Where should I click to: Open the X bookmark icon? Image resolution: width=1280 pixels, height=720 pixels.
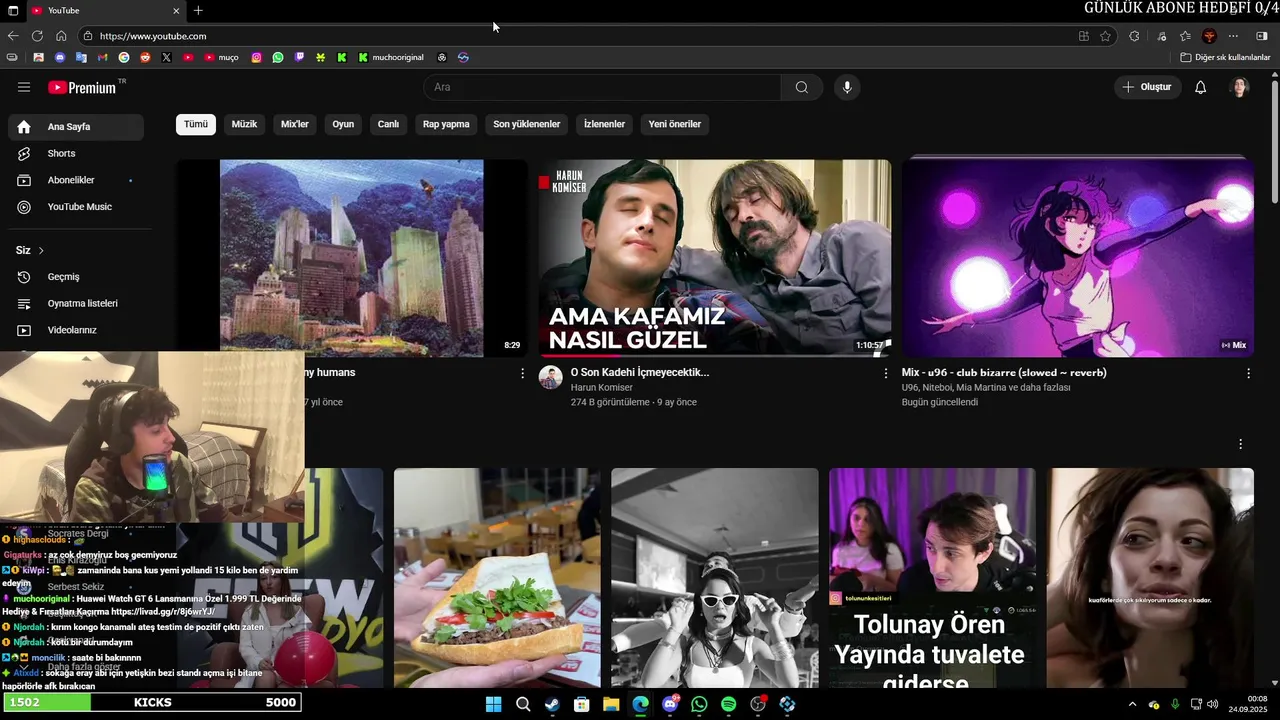point(166,57)
